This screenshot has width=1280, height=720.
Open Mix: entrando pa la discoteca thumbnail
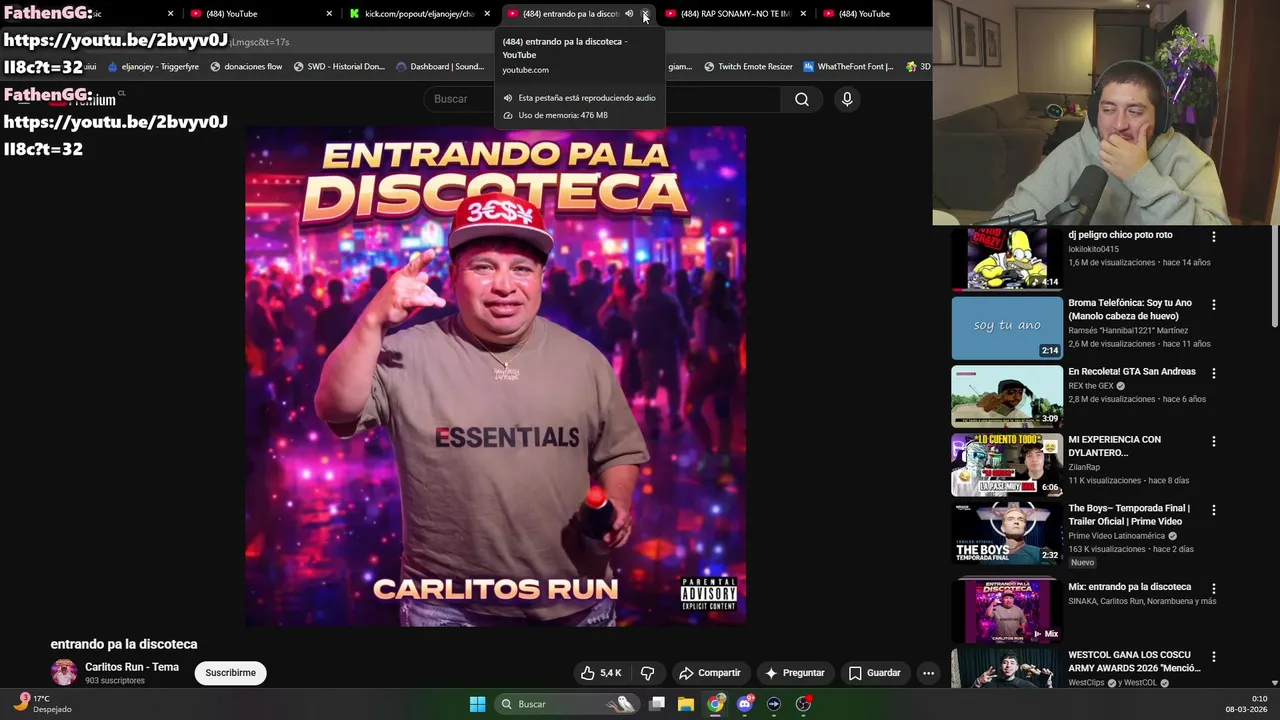coord(1007,610)
